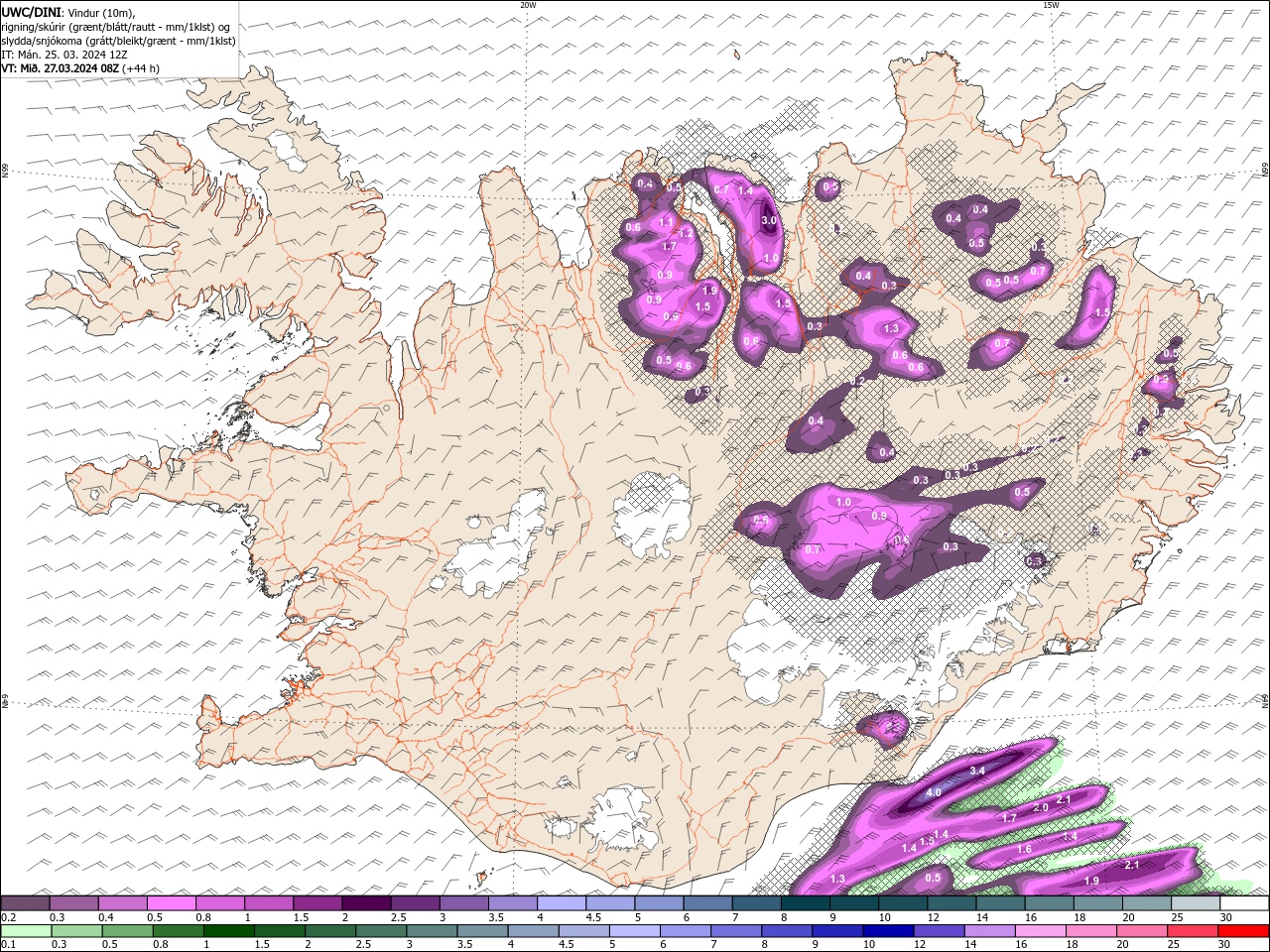Viewport: 1270px width, 952px height.
Task: Click the dark teal 8 snow legend swatch
Action: (x=806, y=903)
